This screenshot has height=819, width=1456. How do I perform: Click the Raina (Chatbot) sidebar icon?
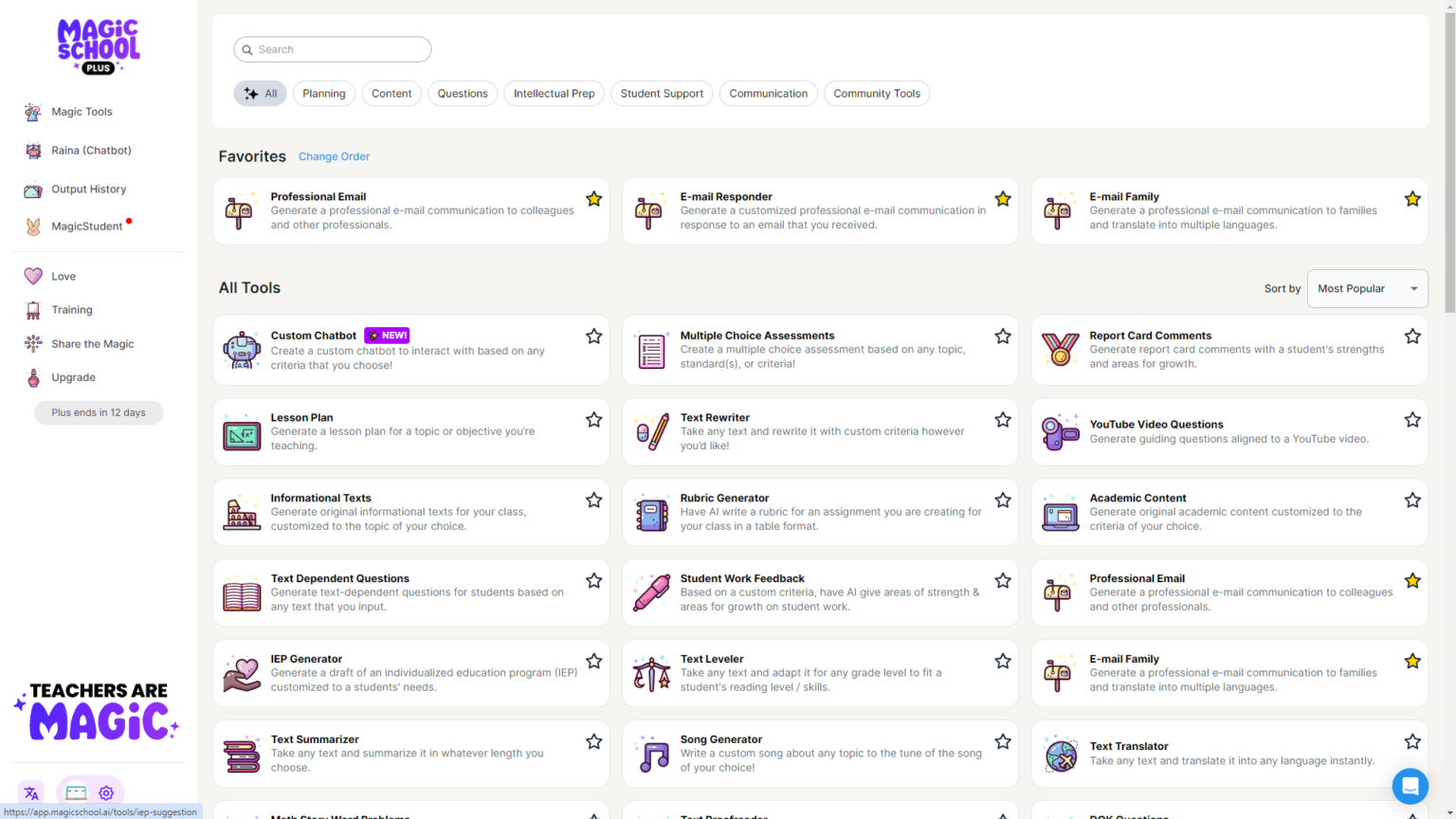33,151
